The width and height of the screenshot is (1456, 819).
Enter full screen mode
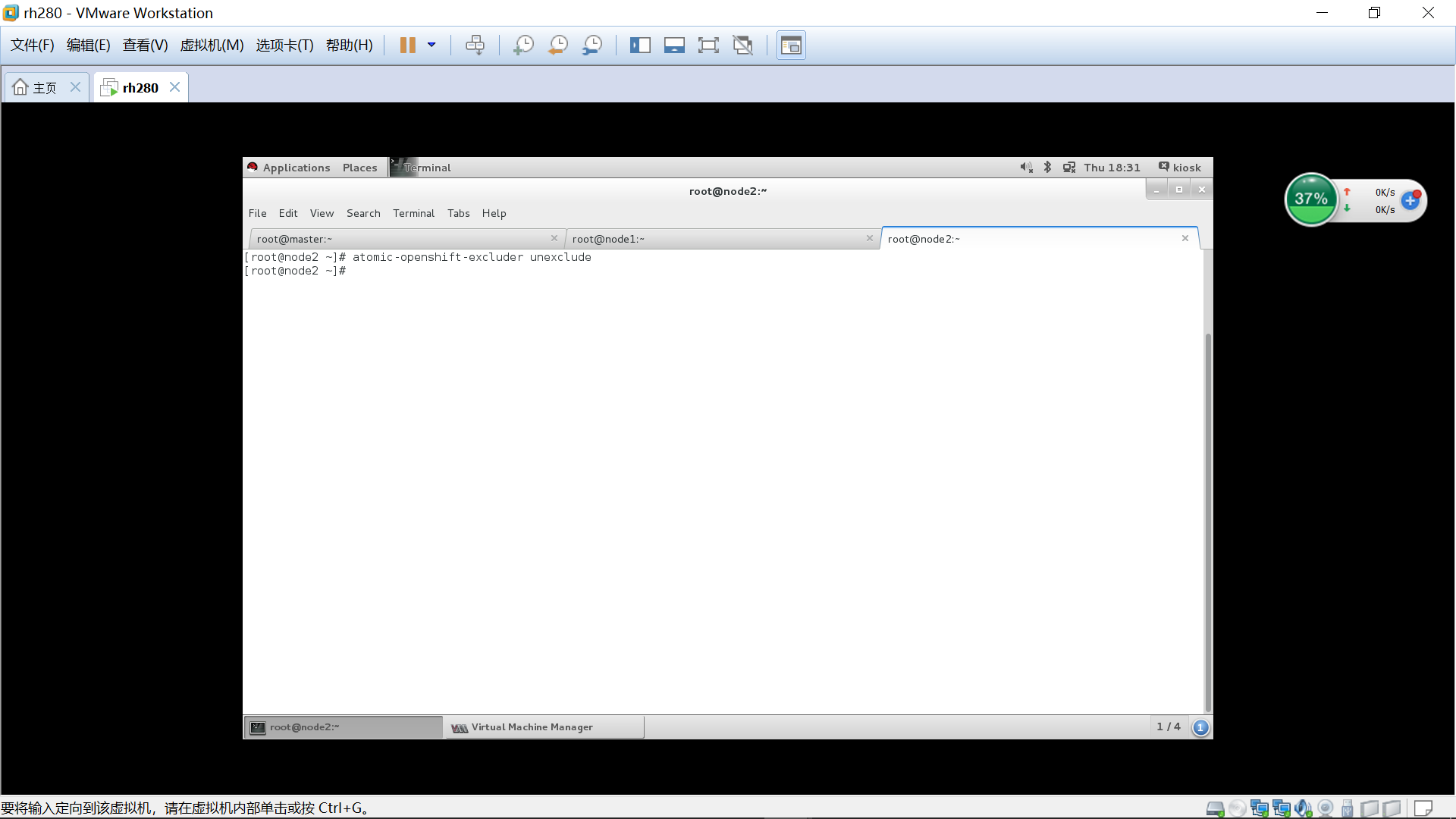(708, 45)
